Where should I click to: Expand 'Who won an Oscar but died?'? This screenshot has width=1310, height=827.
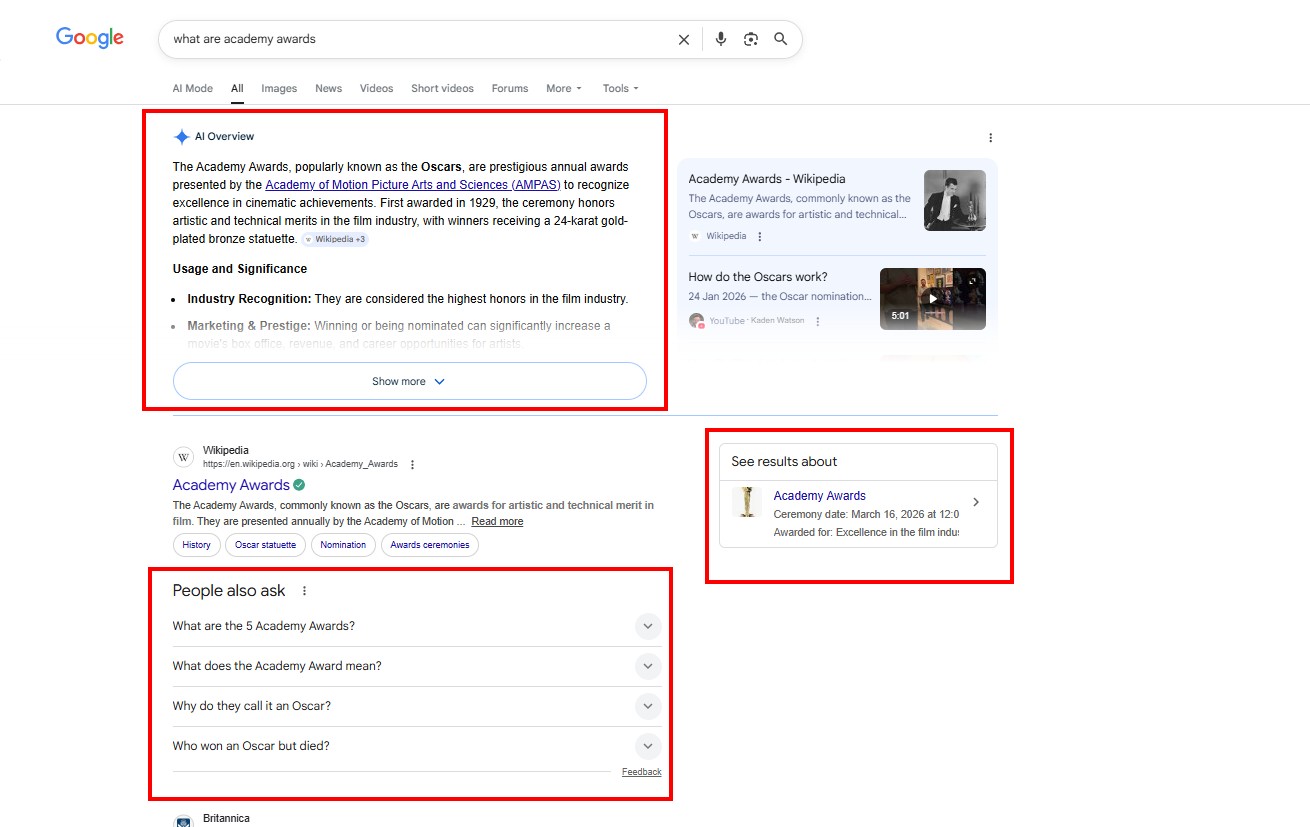(x=648, y=746)
